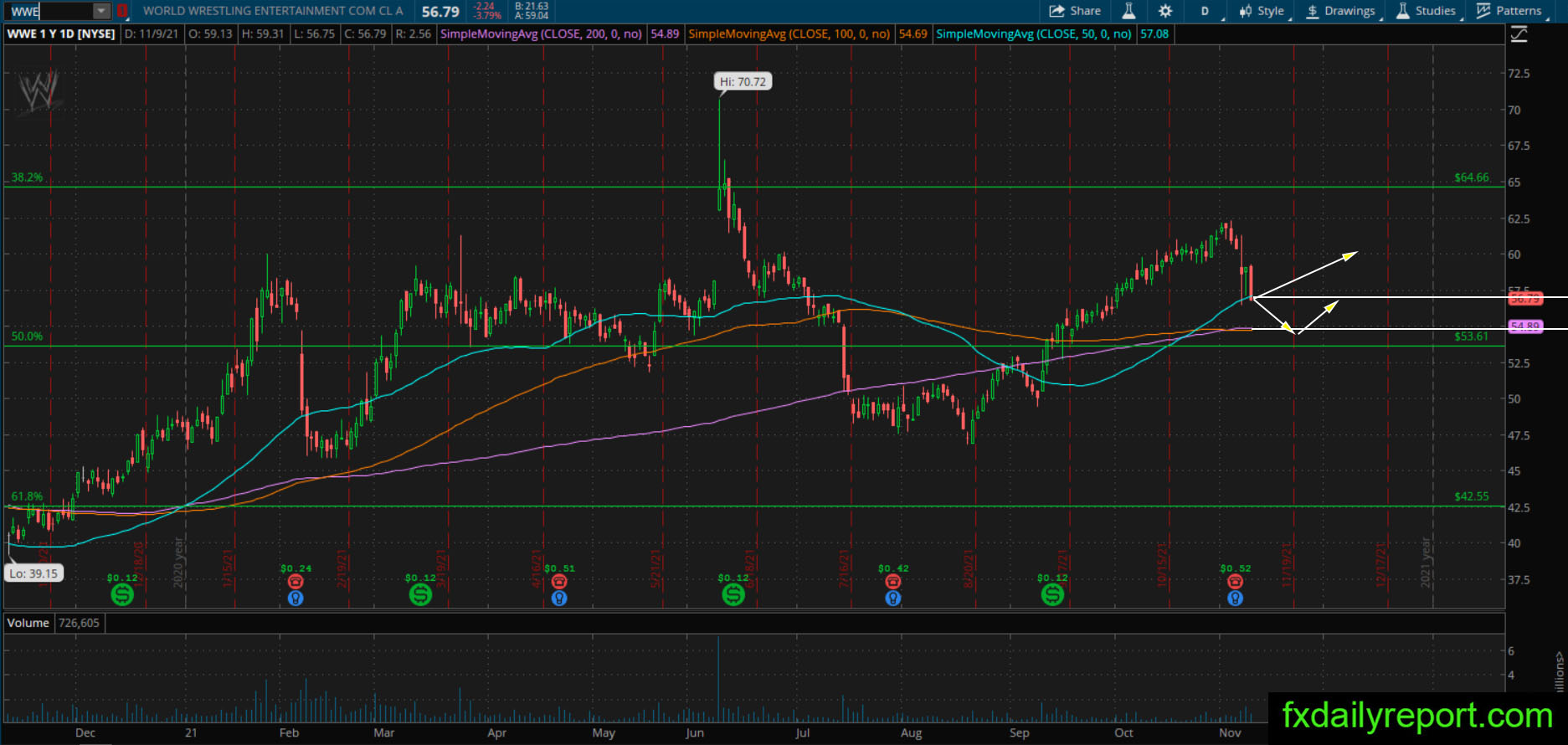Click the $0.52 earnings phone icon

(1235, 581)
